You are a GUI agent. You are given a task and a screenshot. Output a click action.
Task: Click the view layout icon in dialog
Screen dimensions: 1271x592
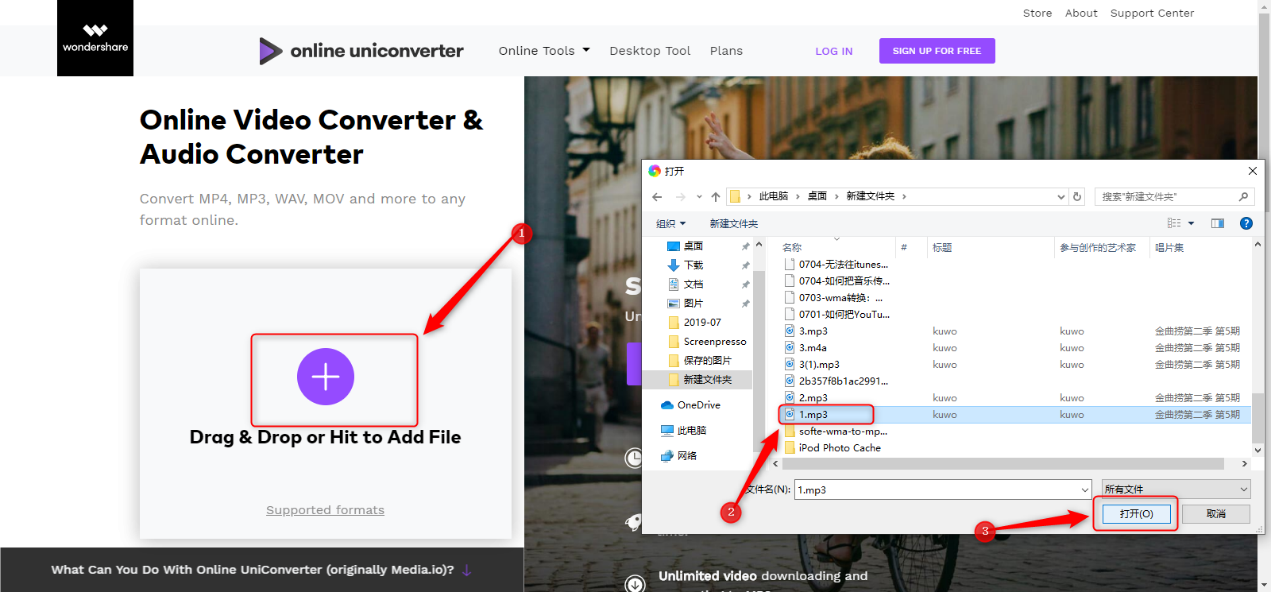point(1174,223)
